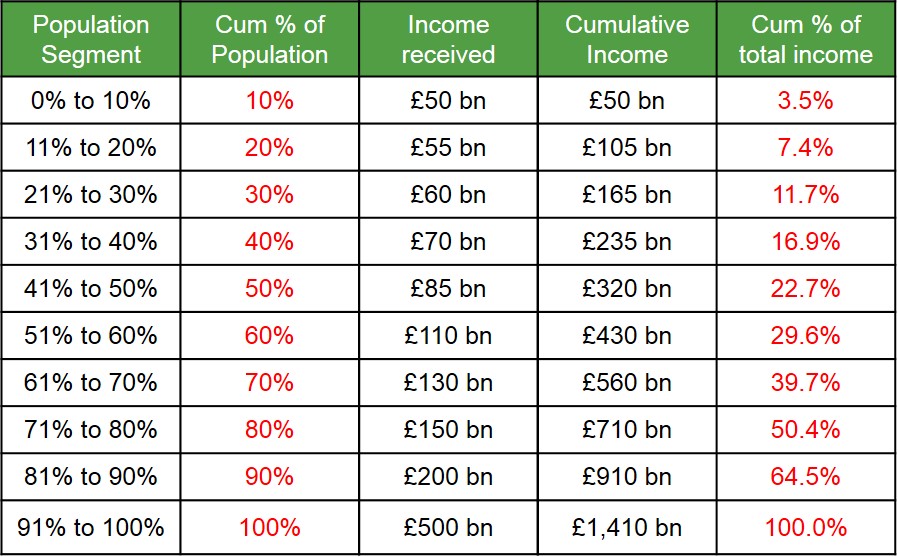
Task: Select the 100% cumulative population cell
Action: [x=269, y=527]
